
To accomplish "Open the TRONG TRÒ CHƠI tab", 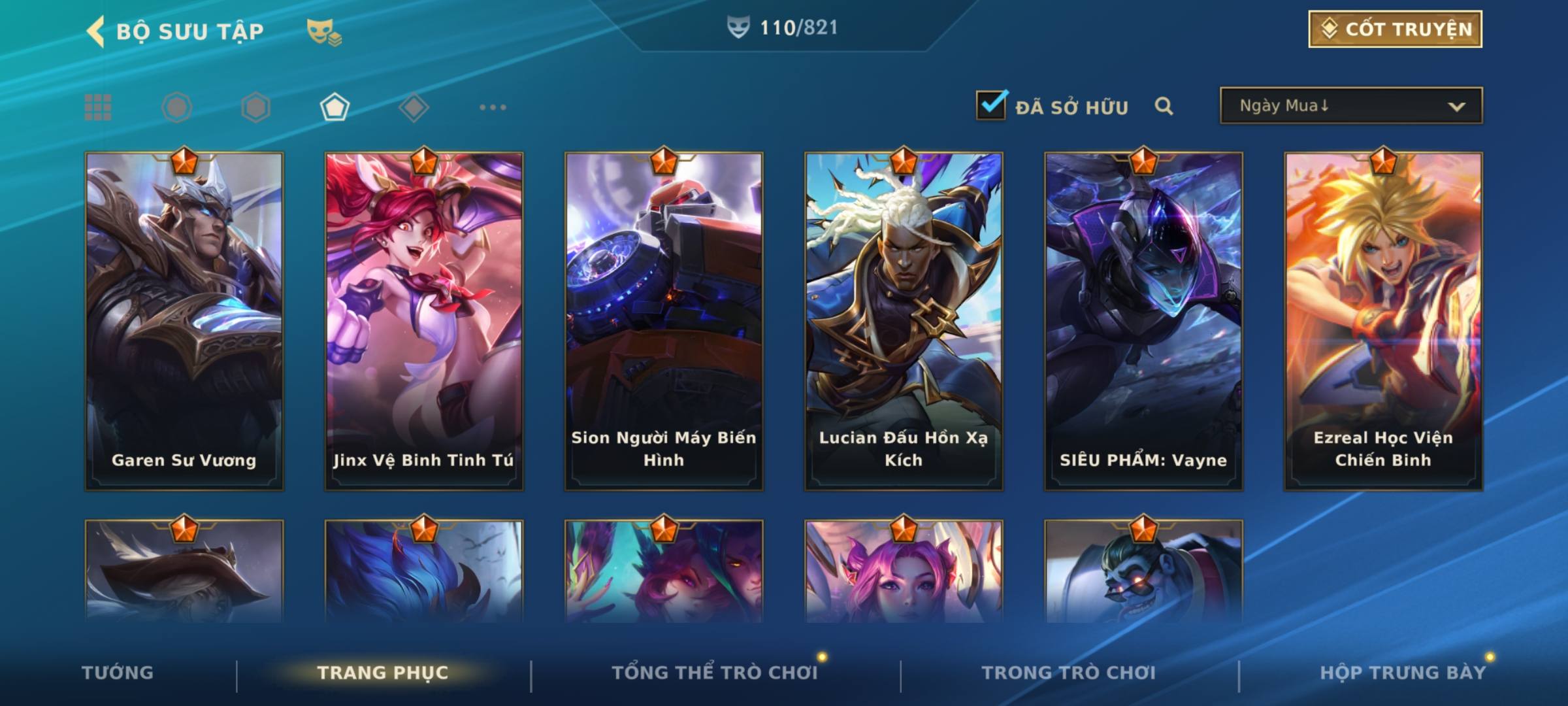I will [1068, 673].
